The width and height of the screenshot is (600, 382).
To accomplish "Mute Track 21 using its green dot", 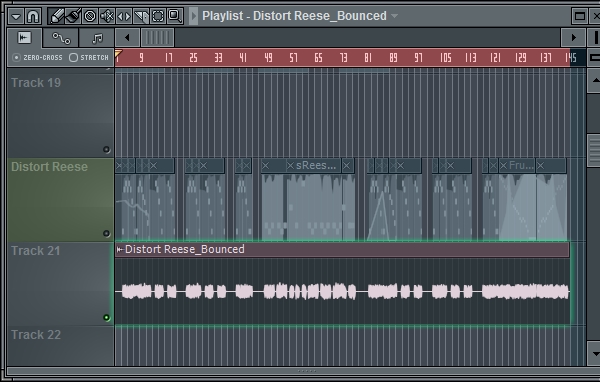I will (106, 317).
